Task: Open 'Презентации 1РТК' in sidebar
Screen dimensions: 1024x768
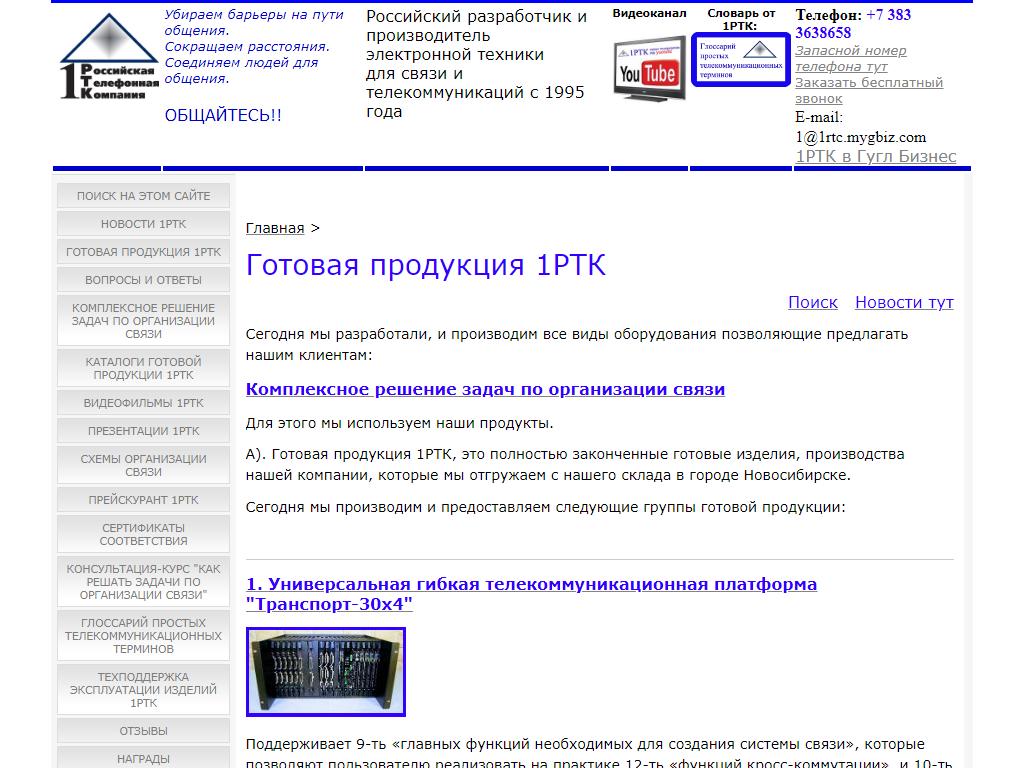Action: coord(144,431)
